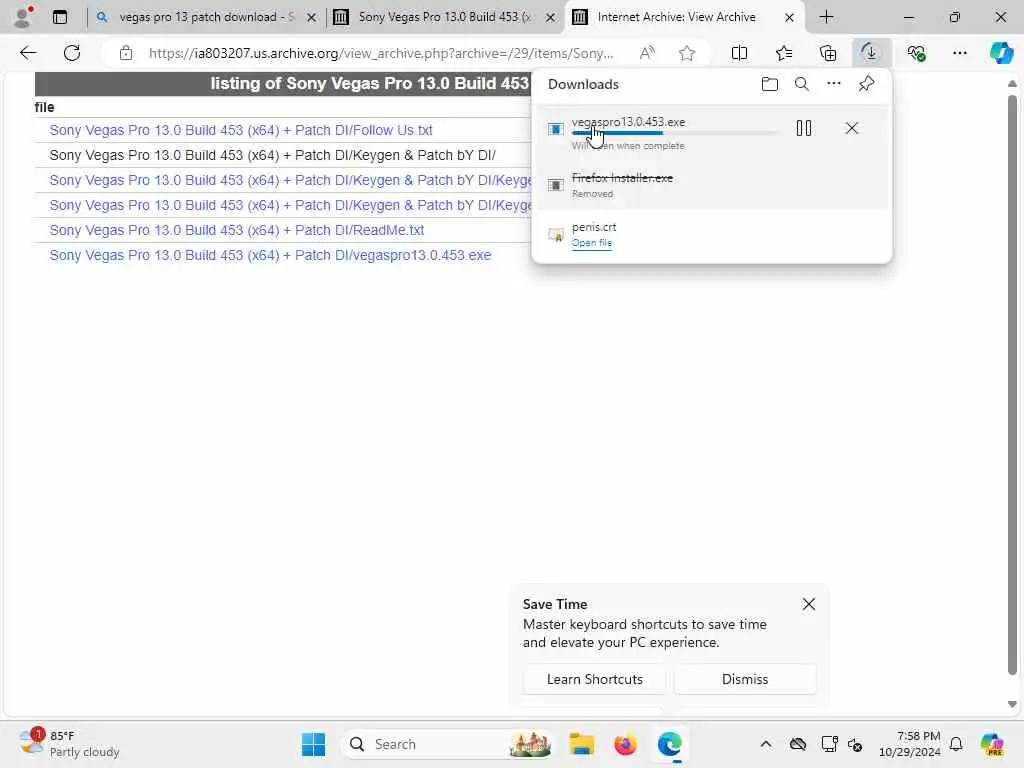The width and height of the screenshot is (1024, 768).
Task: Add page to favorites star
Action: [x=686, y=53]
